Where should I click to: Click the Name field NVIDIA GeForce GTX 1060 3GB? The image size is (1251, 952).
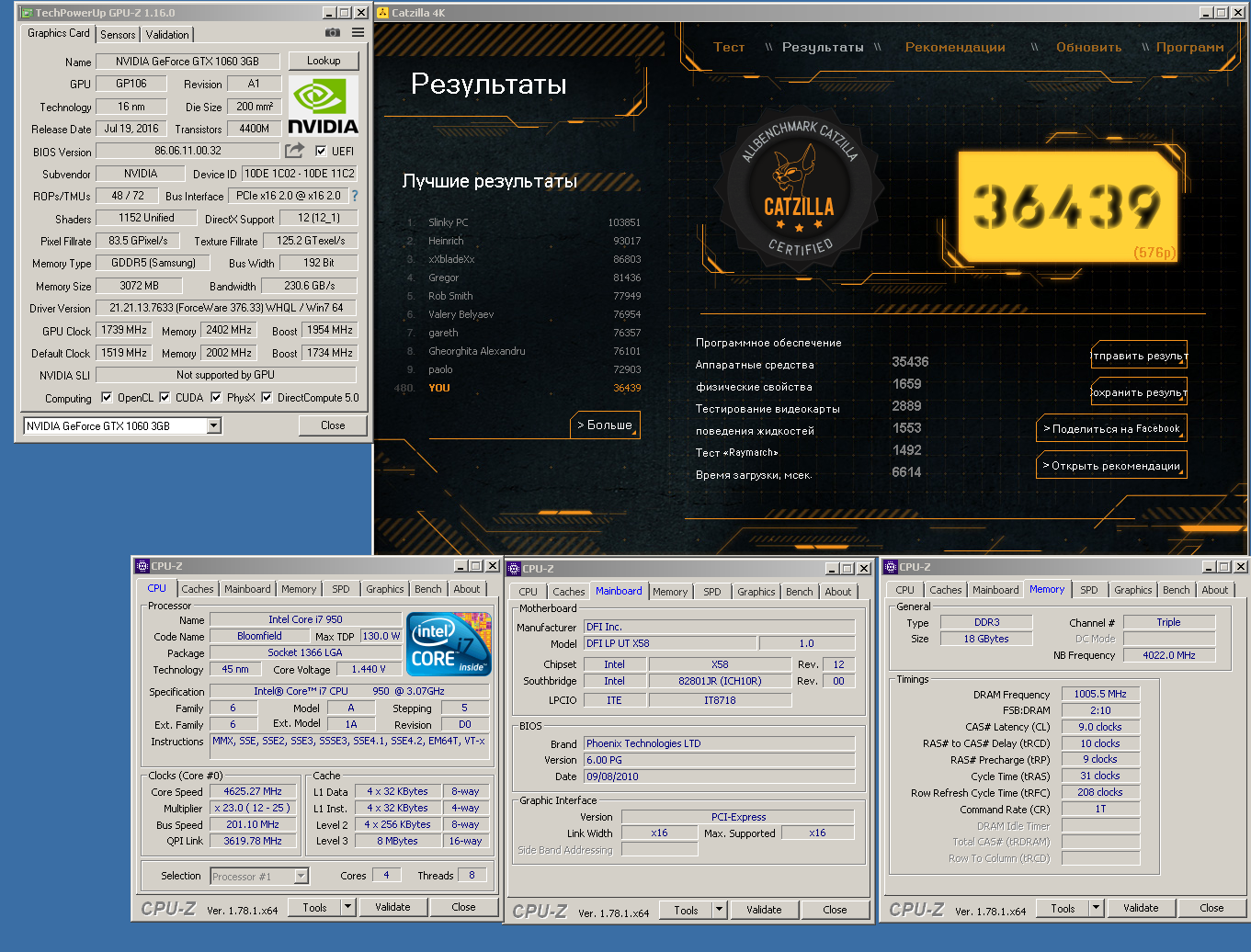[188, 62]
